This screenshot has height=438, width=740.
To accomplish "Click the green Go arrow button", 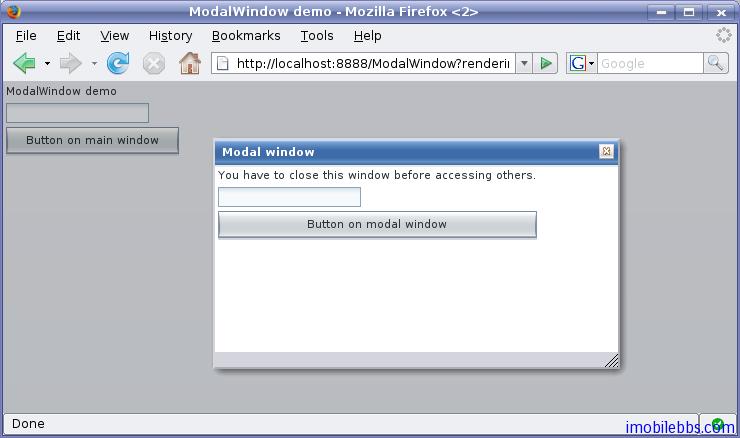I will [546, 63].
